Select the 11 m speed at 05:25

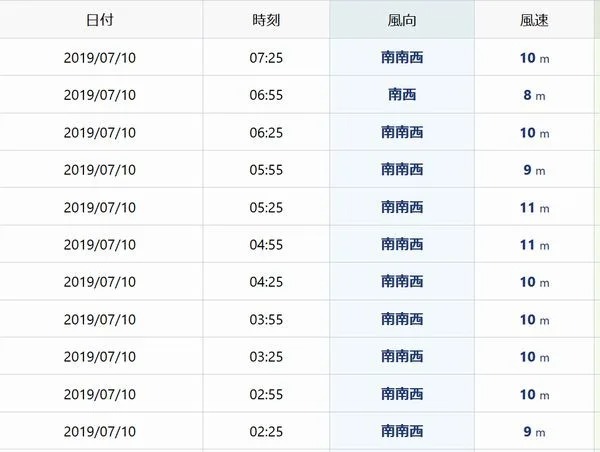coord(534,207)
